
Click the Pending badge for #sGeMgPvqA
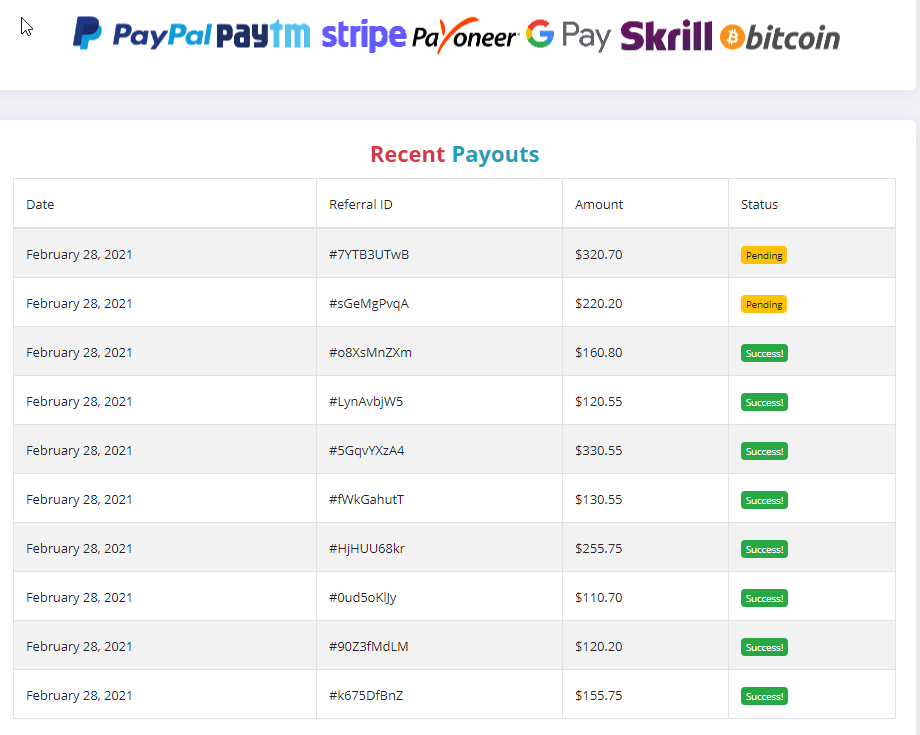click(763, 304)
